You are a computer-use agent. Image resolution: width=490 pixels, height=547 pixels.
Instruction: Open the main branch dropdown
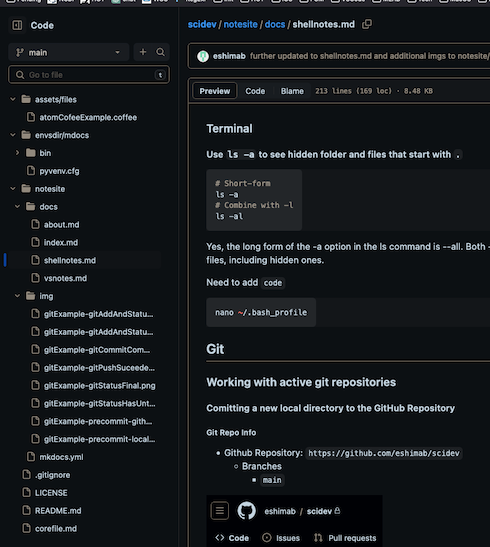pos(69,52)
